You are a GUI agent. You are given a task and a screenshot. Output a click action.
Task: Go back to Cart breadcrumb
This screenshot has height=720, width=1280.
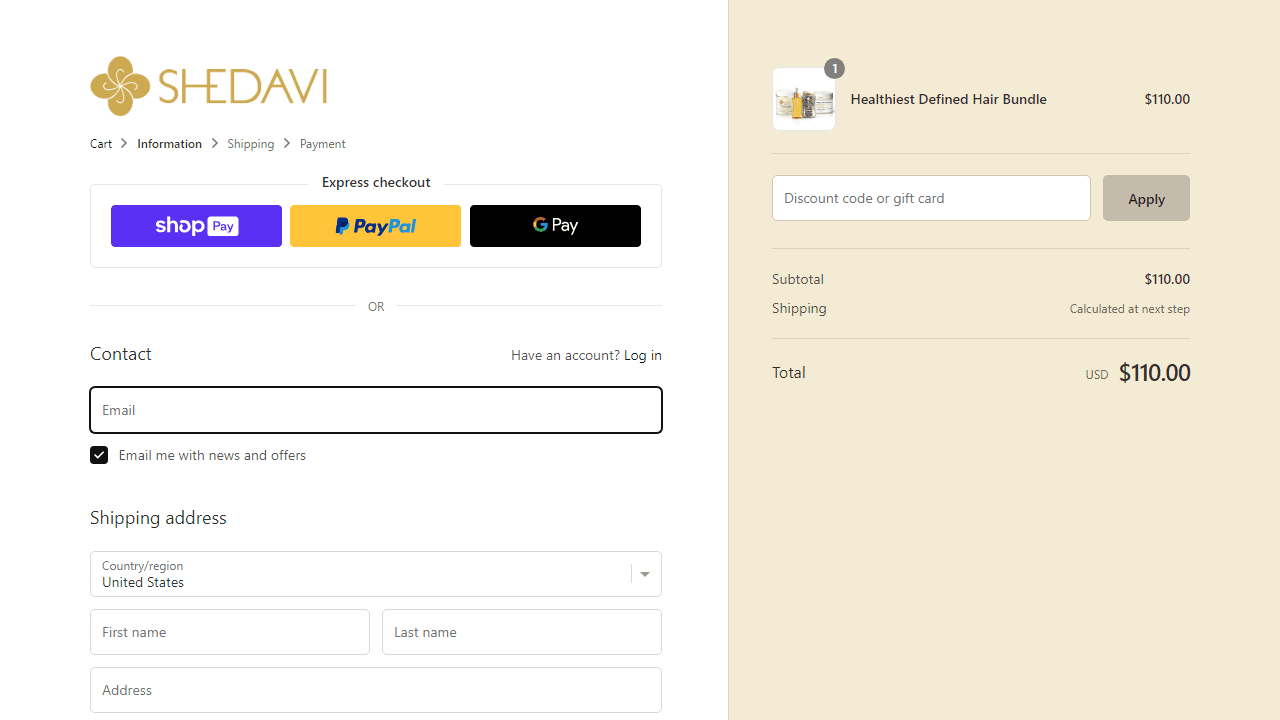click(x=101, y=144)
